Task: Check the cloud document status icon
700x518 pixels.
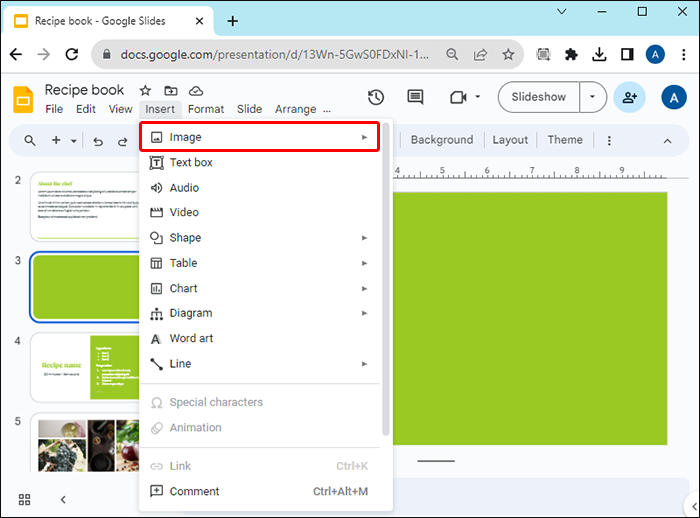Action: click(x=196, y=91)
